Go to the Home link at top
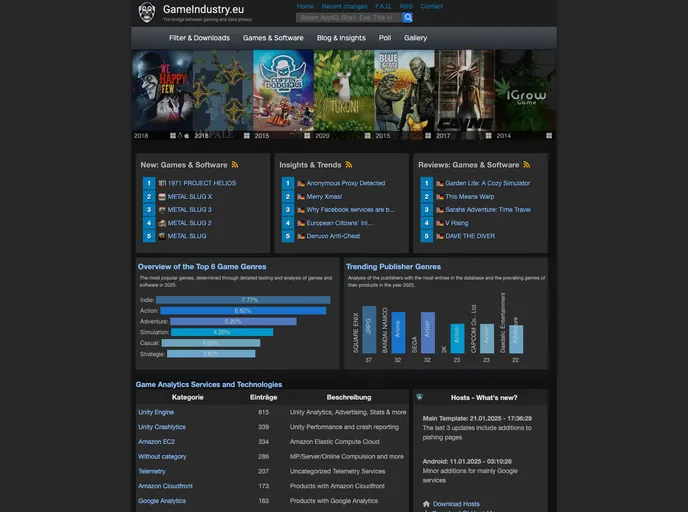688x512 pixels. point(305,6)
